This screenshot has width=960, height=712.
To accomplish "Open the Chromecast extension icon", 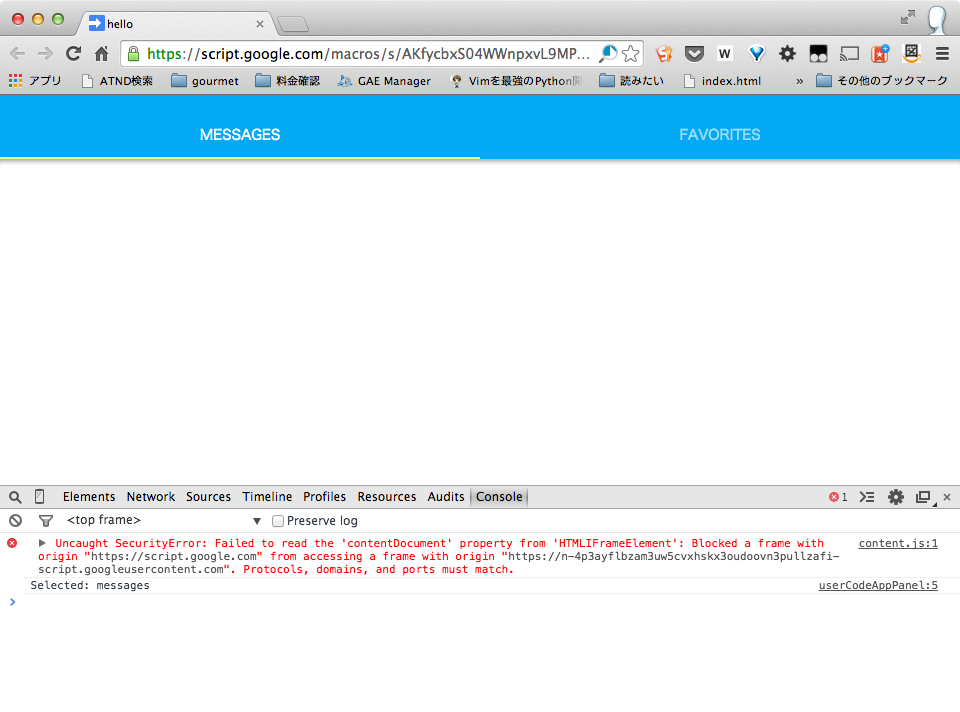I will point(849,53).
